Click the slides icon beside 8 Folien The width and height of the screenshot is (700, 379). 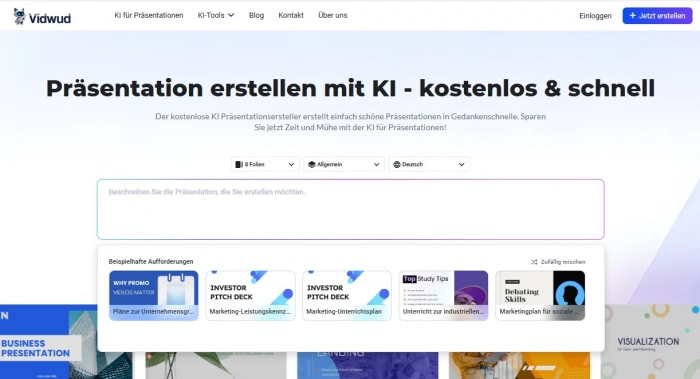tap(239, 164)
